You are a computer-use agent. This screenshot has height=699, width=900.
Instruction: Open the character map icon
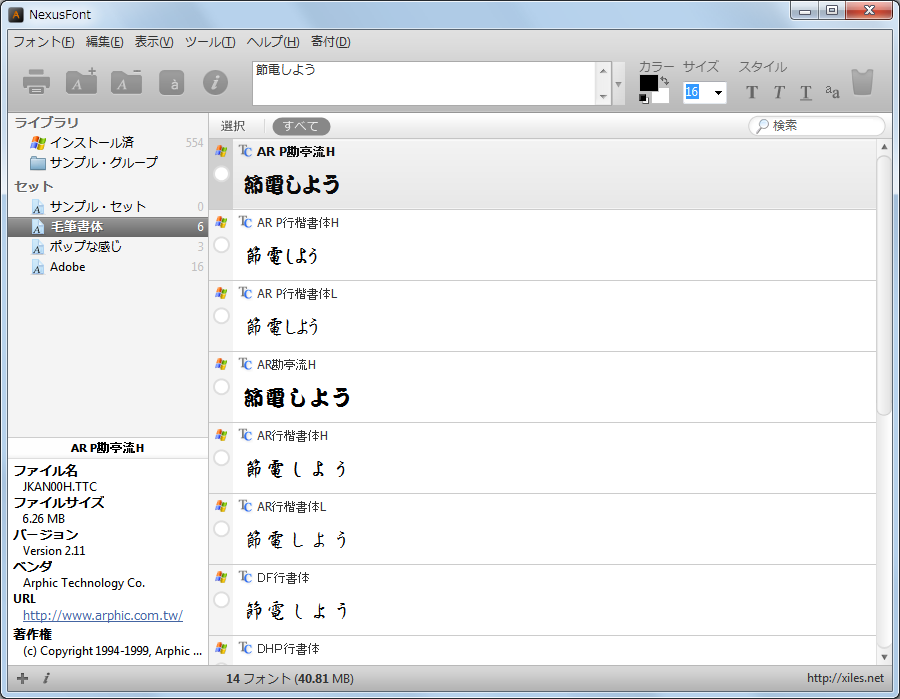coord(171,83)
